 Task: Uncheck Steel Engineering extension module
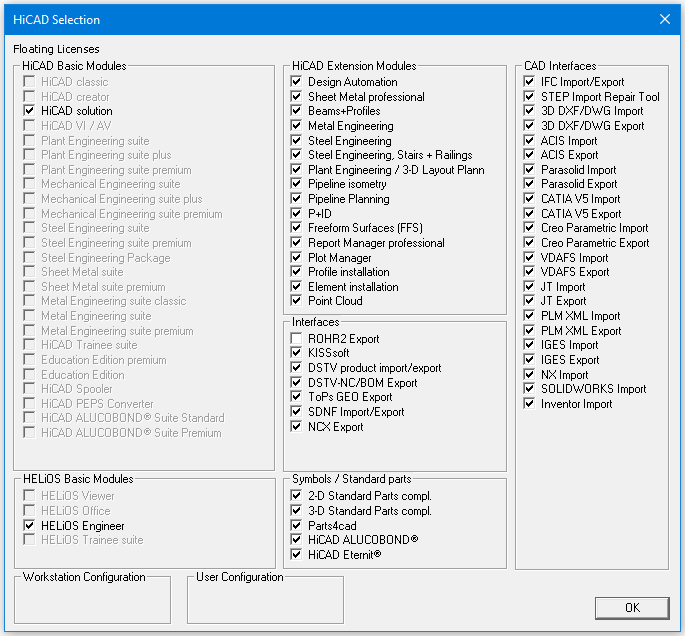click(296, 141)
